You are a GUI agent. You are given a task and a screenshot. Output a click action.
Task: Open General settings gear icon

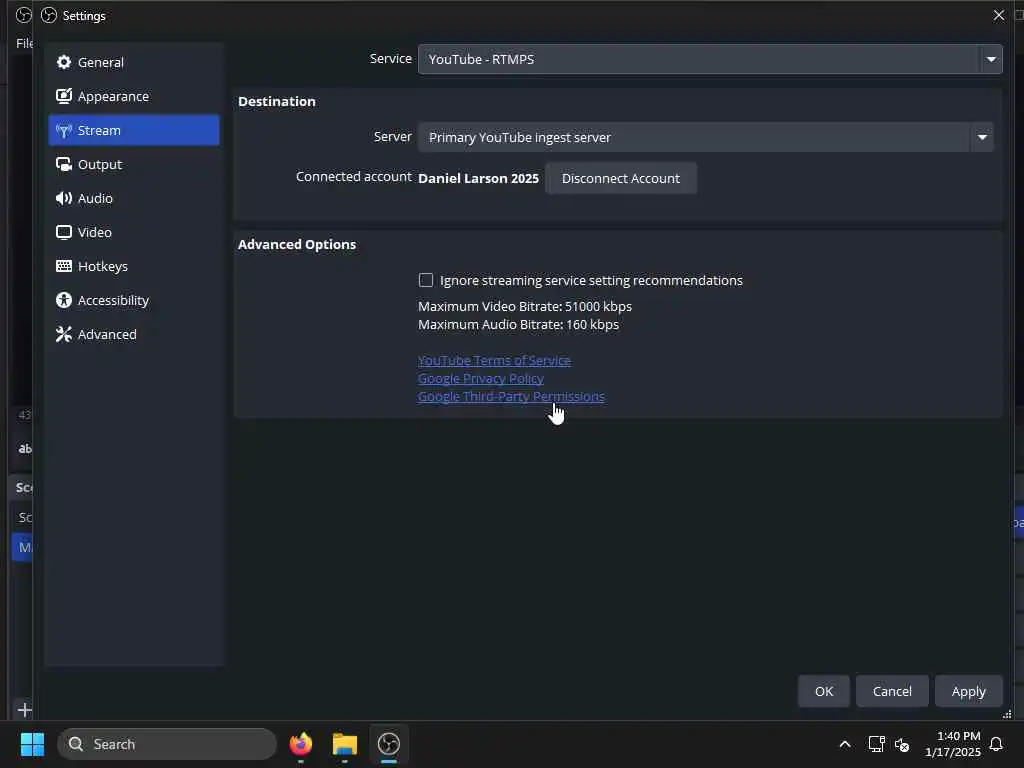pos(64,62)
